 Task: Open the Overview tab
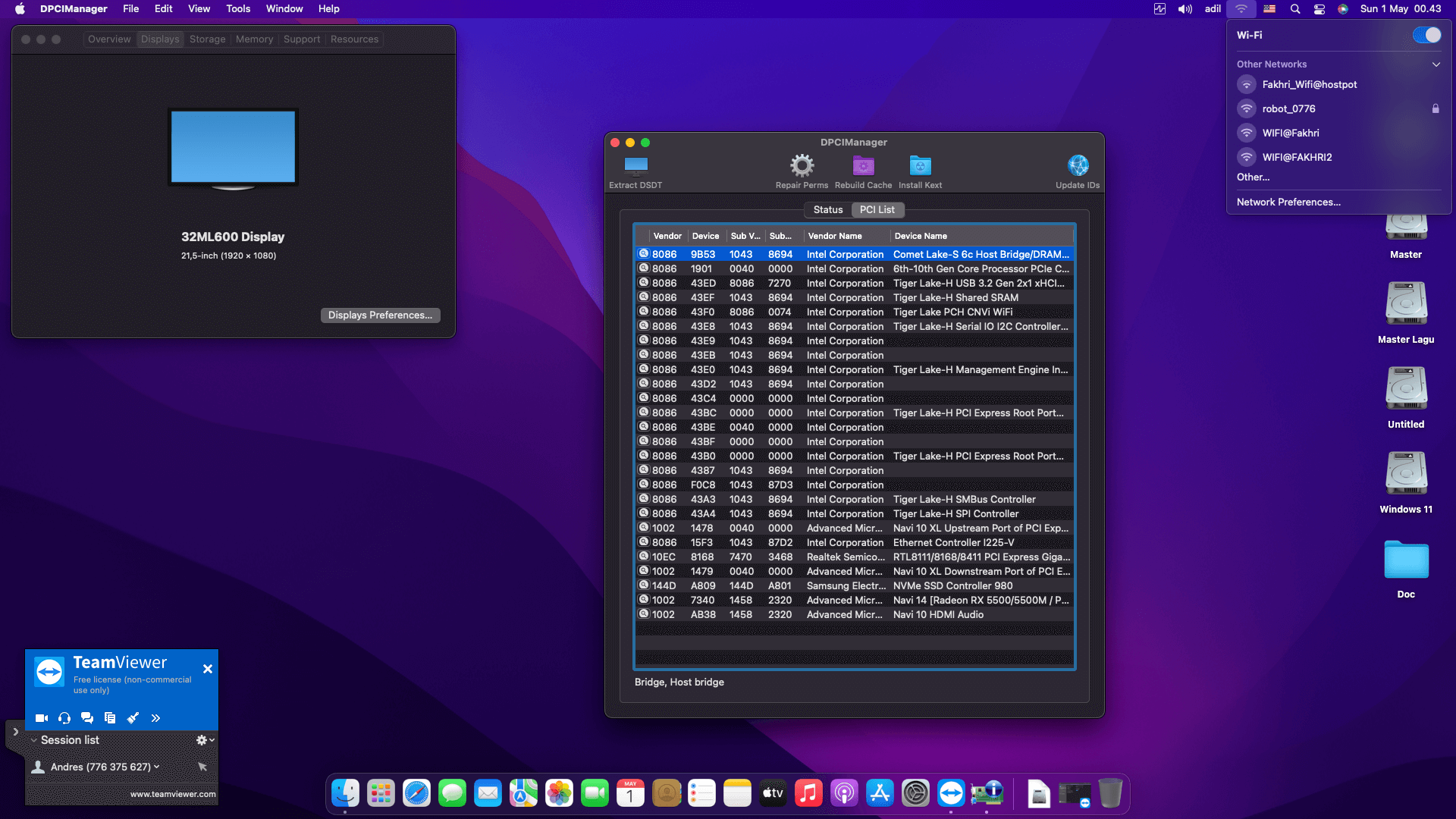coord(109,39)
